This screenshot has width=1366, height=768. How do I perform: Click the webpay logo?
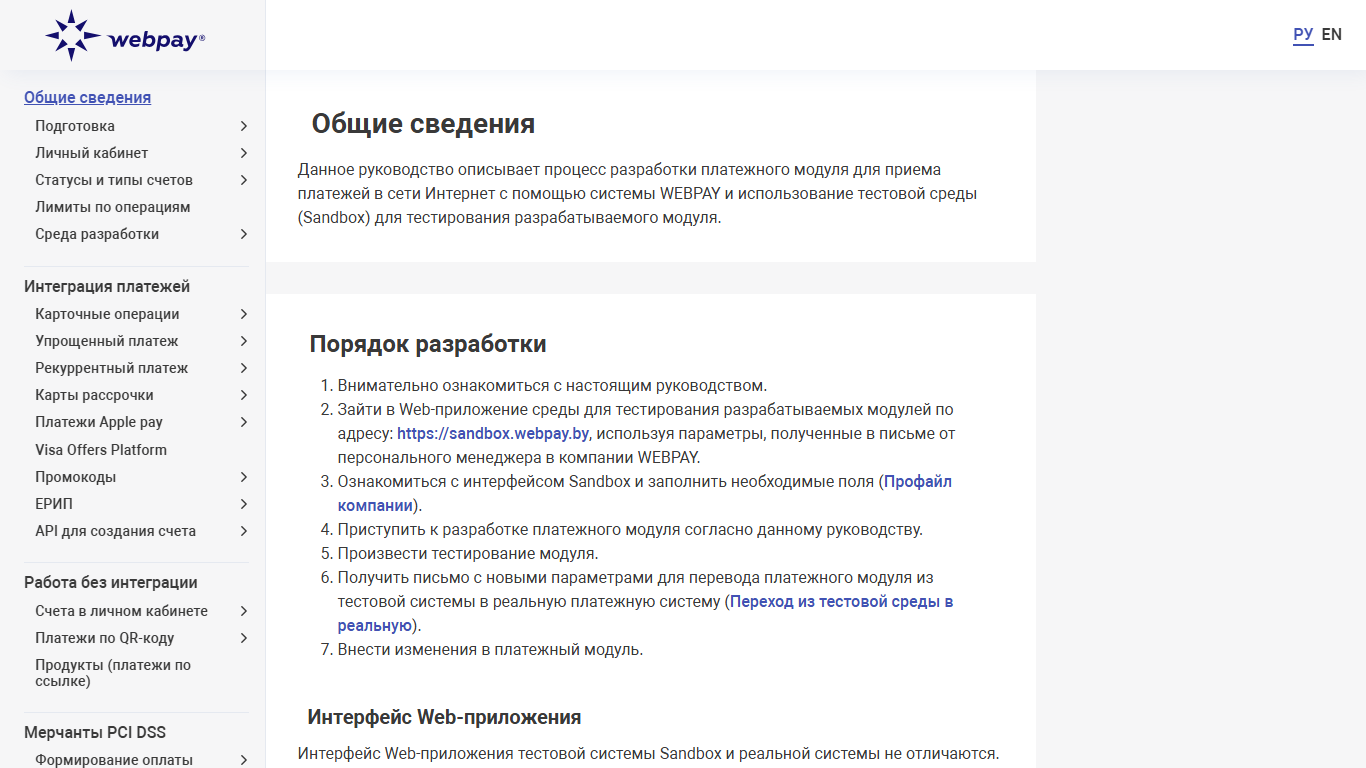(x=125, y=36)
